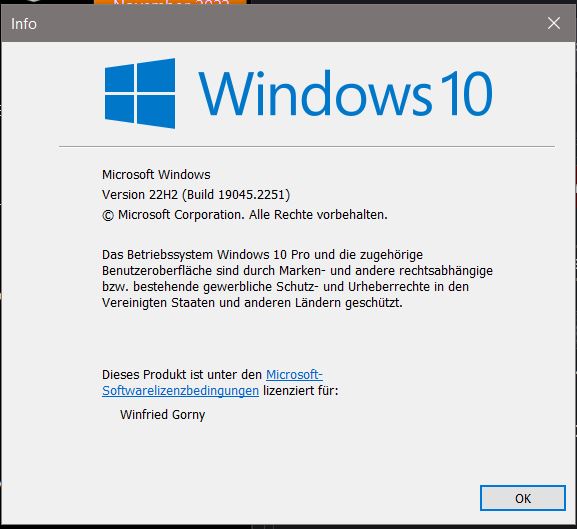
Task: Click the empty title bar area of Info window
Action: pos(287,24)
